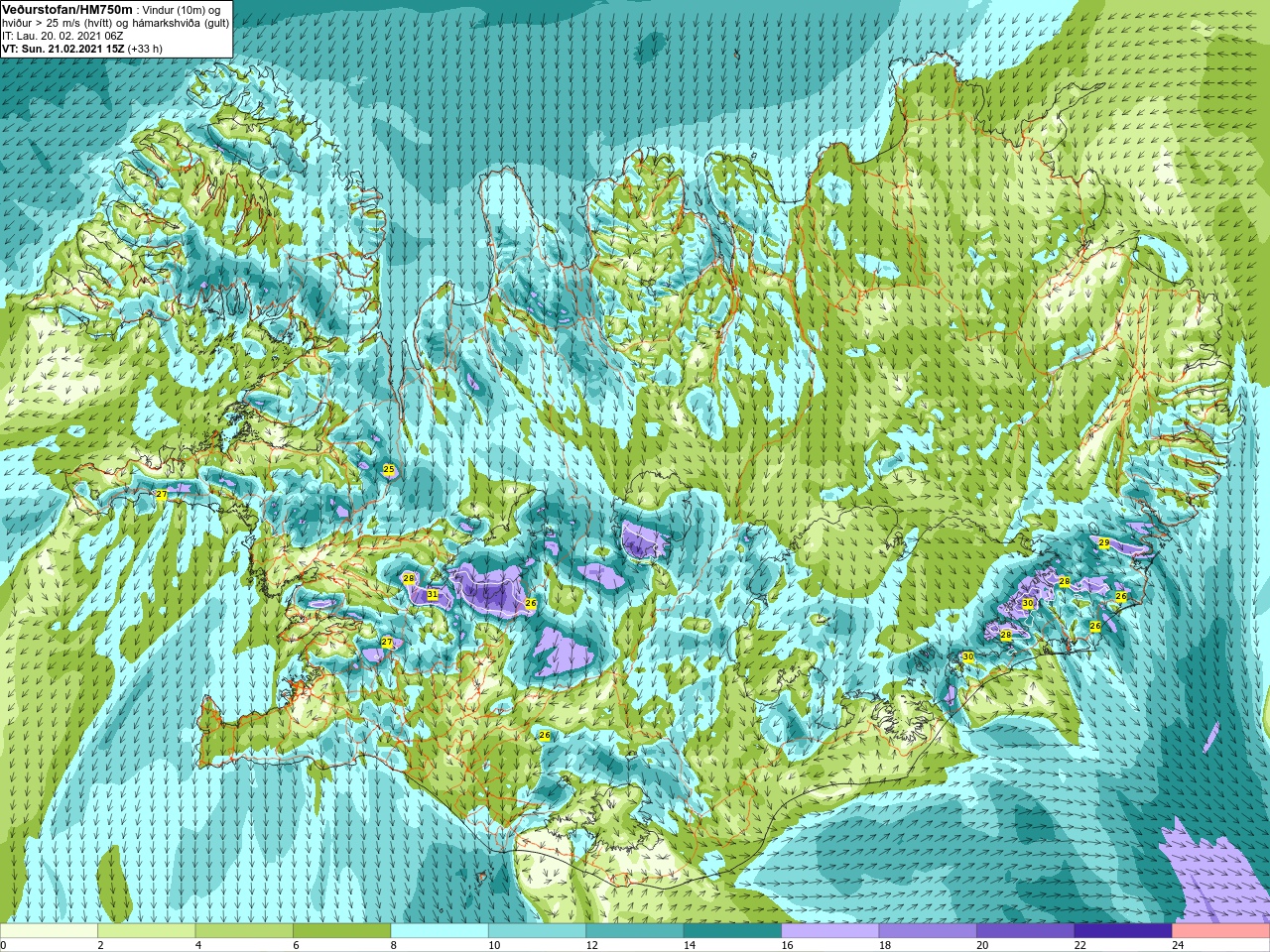Click the cyan 10–12 legend segment
1270x952 pixels.
537,931
